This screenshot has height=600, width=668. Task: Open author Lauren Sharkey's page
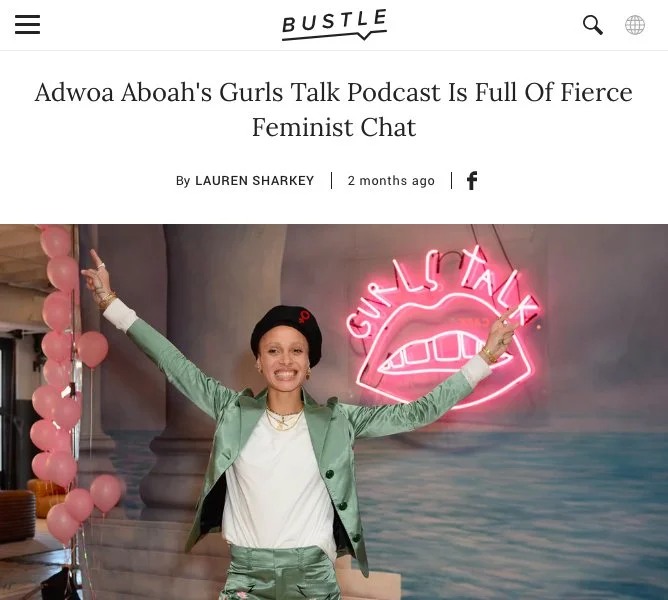(x=254, y=181)
